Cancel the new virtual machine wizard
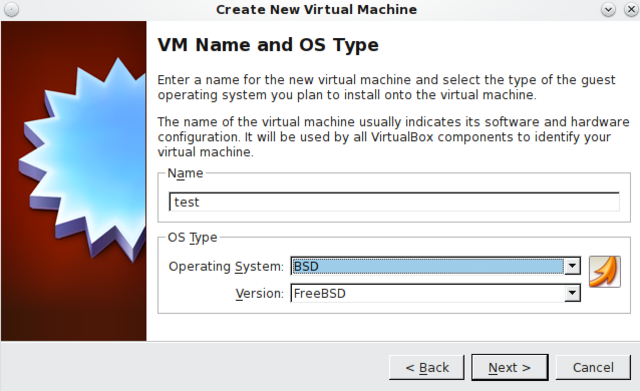This screenshot has height=391, width=640. coord(593,367)
